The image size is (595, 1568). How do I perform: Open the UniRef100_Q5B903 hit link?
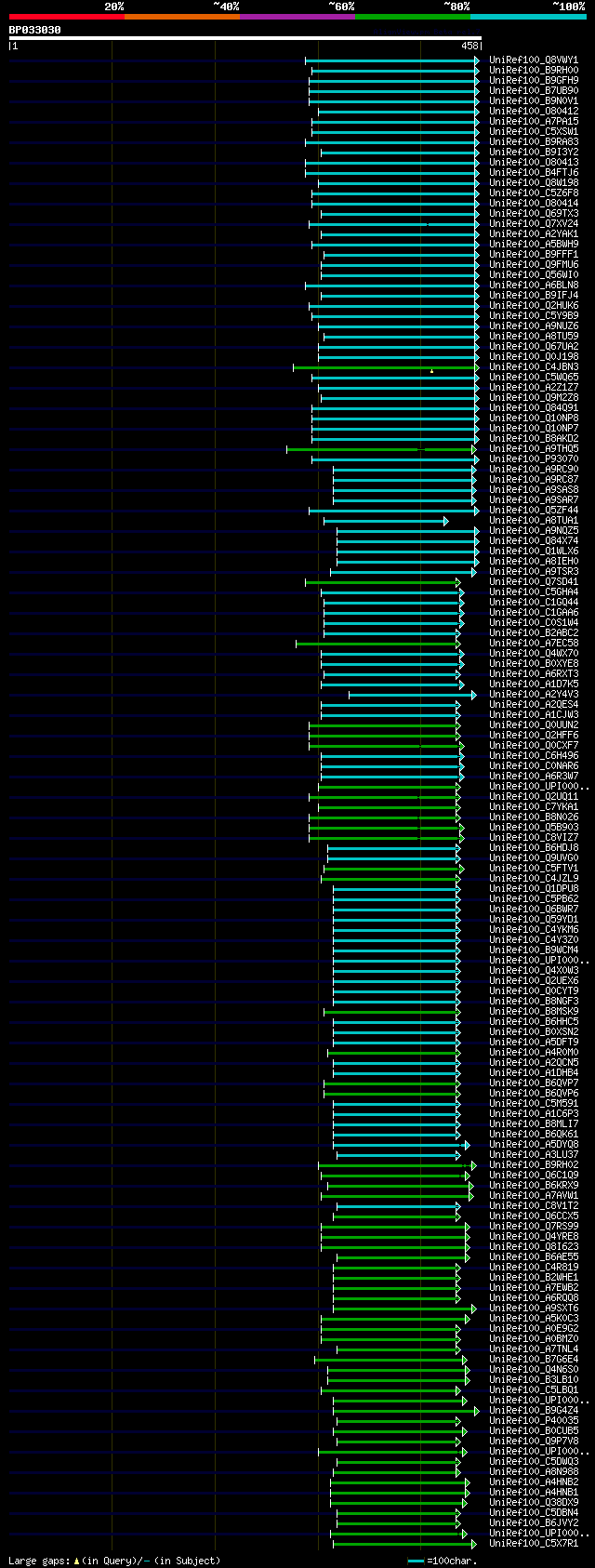534,828
